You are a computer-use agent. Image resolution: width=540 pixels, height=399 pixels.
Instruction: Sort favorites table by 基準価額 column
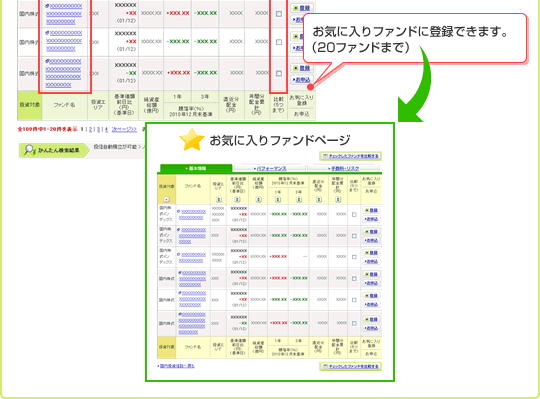tap(237, 199)
